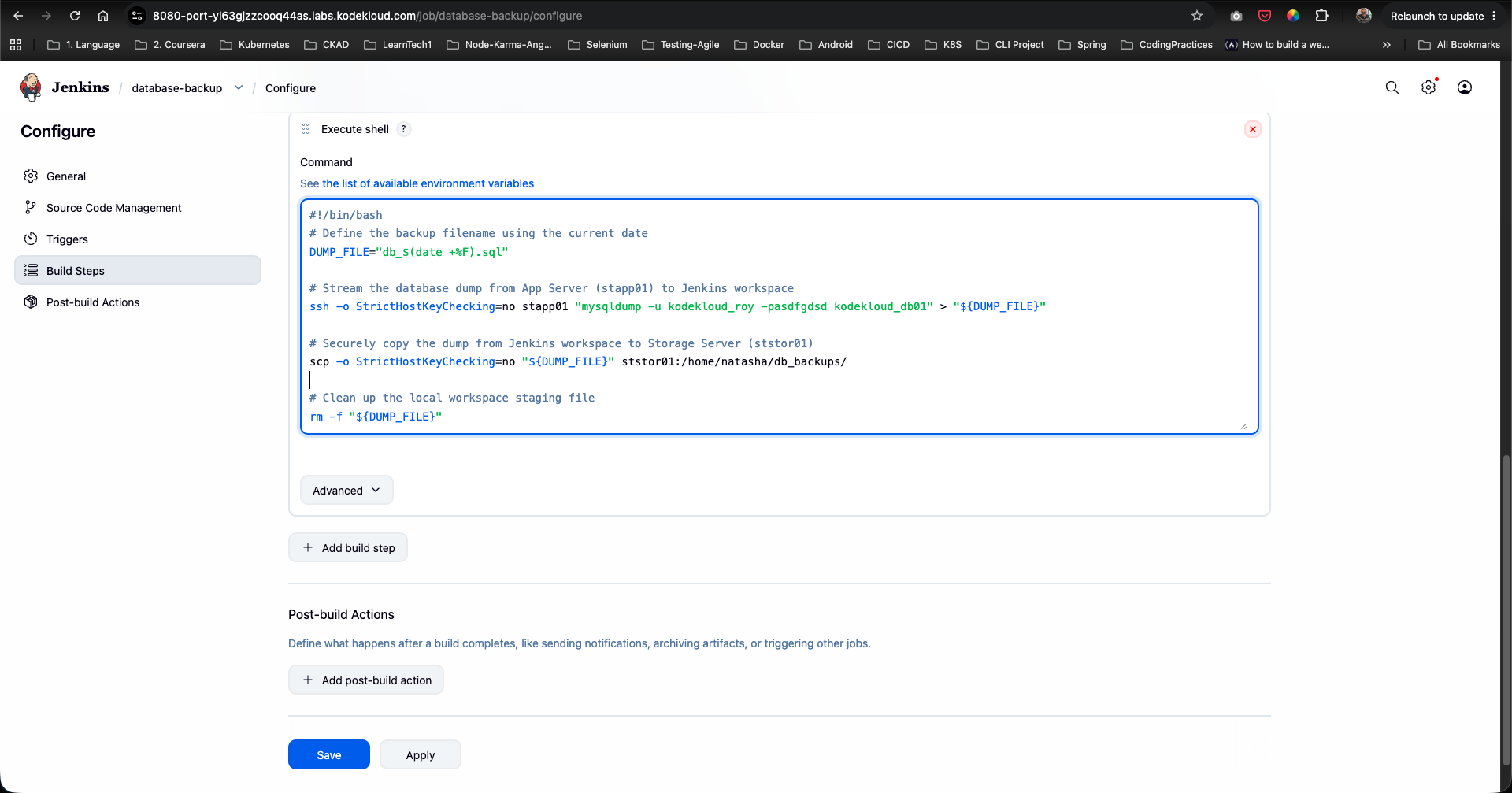The image size is (1512, 793).
Task: Open user account icon
Action: coord(1465,87)
